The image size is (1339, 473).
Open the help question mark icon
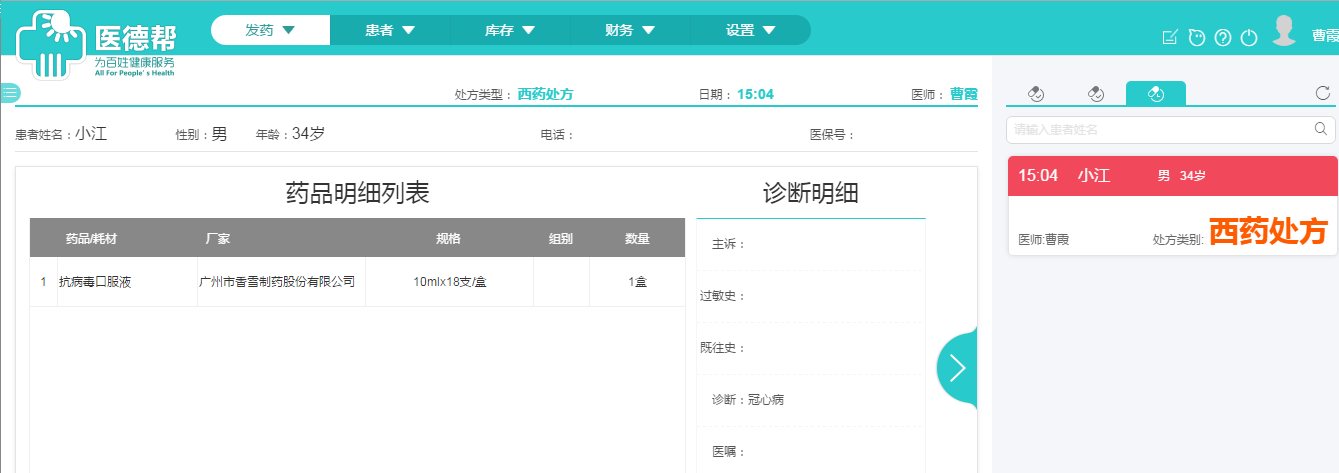[x=1222, y=38]
